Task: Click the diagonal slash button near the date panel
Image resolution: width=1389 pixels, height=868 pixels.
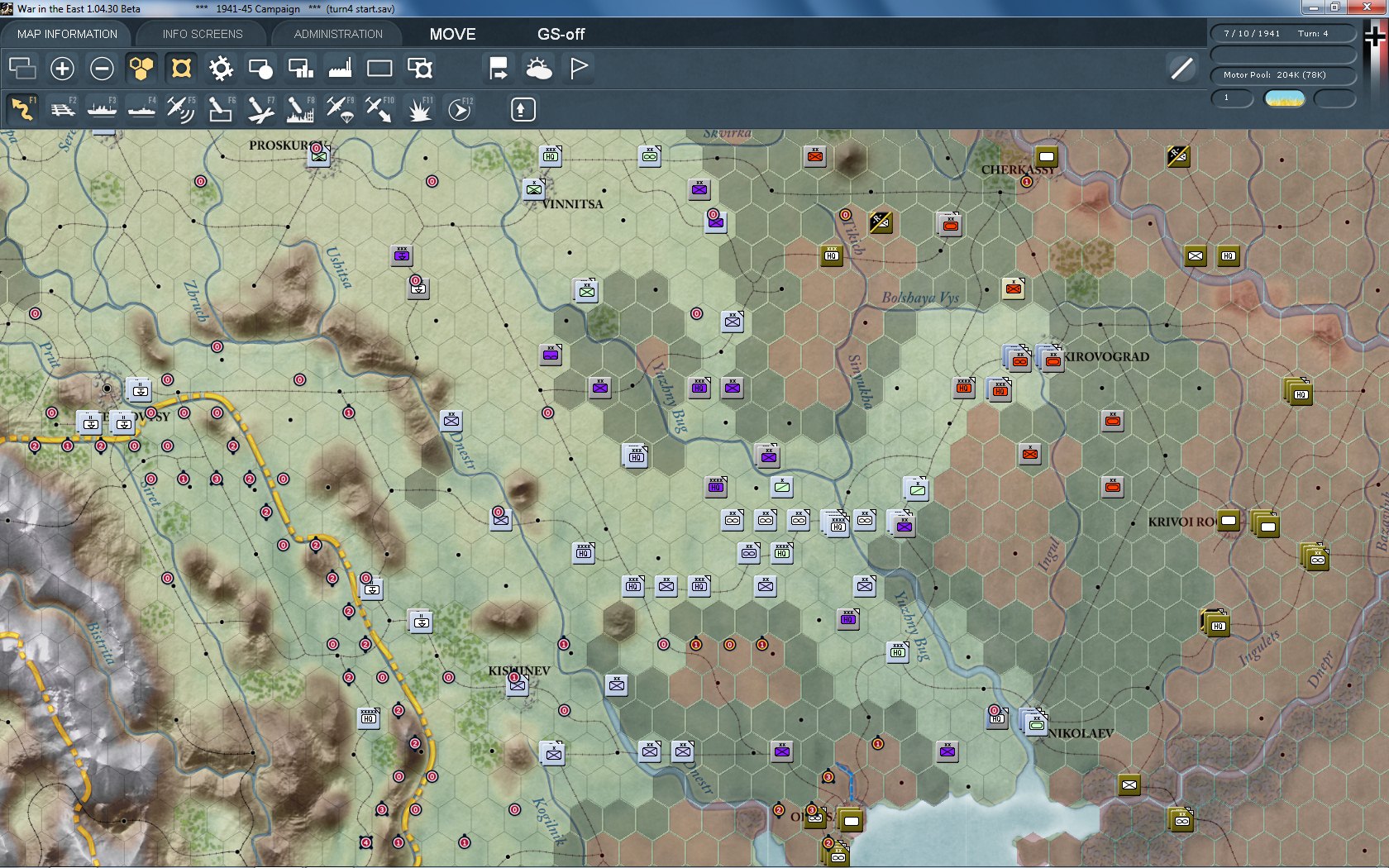Action: (1181, 69)
